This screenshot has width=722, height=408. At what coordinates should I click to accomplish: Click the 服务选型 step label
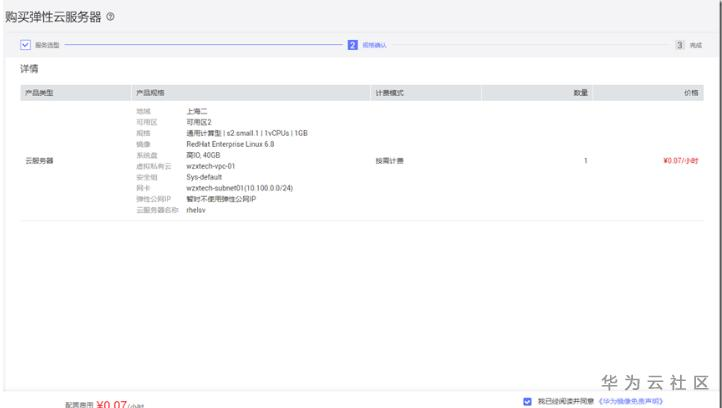(x=47, y=45)
